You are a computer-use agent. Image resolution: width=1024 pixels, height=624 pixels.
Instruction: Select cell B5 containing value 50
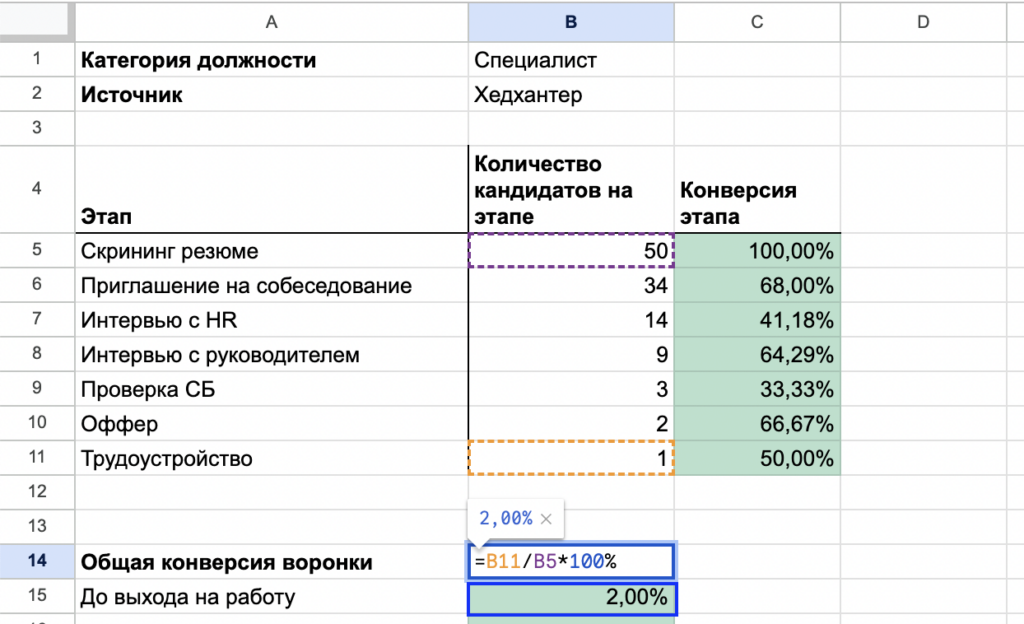point(571,251)
